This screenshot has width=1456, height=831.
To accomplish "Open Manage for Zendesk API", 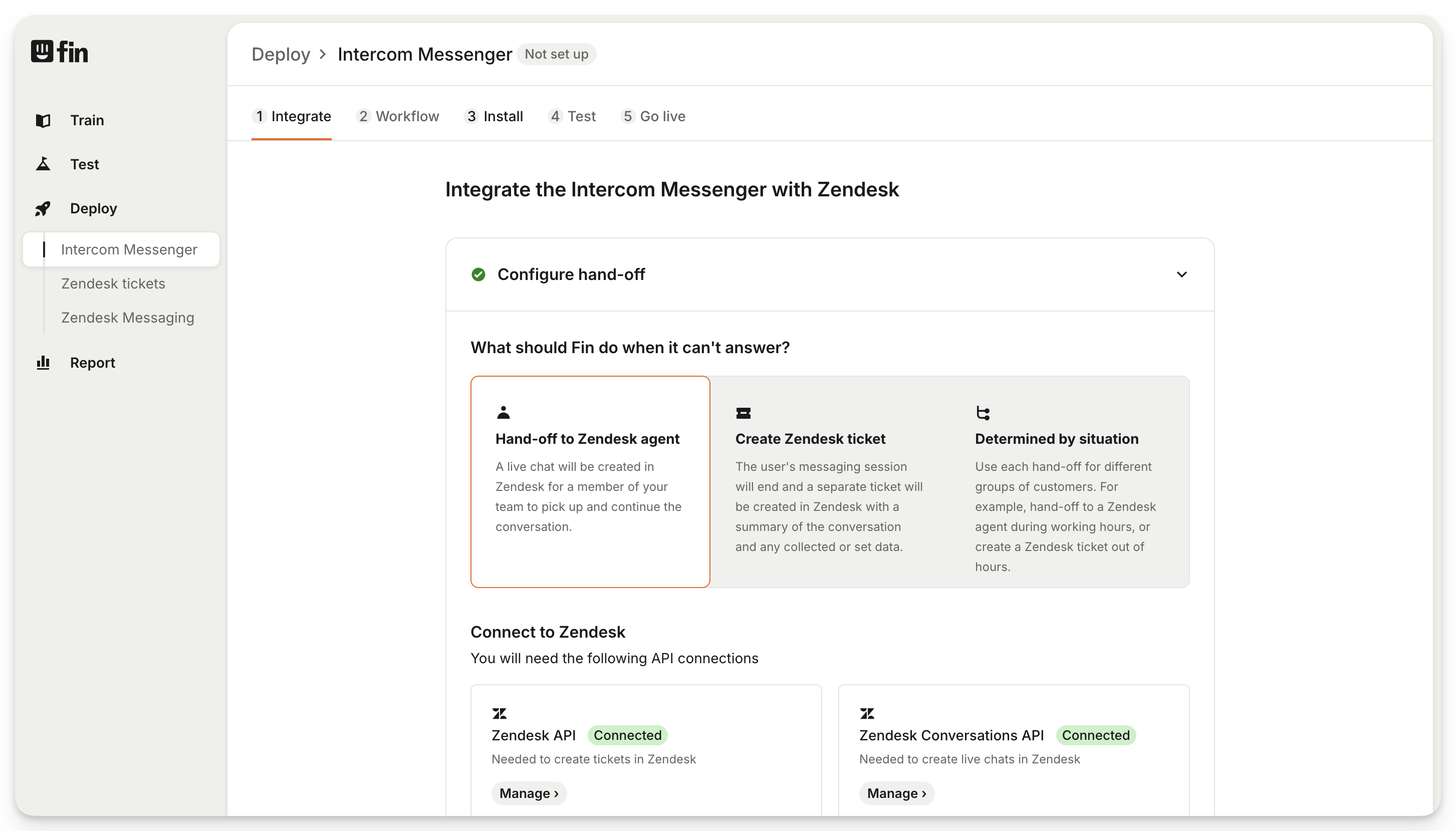I will (529, 793).
